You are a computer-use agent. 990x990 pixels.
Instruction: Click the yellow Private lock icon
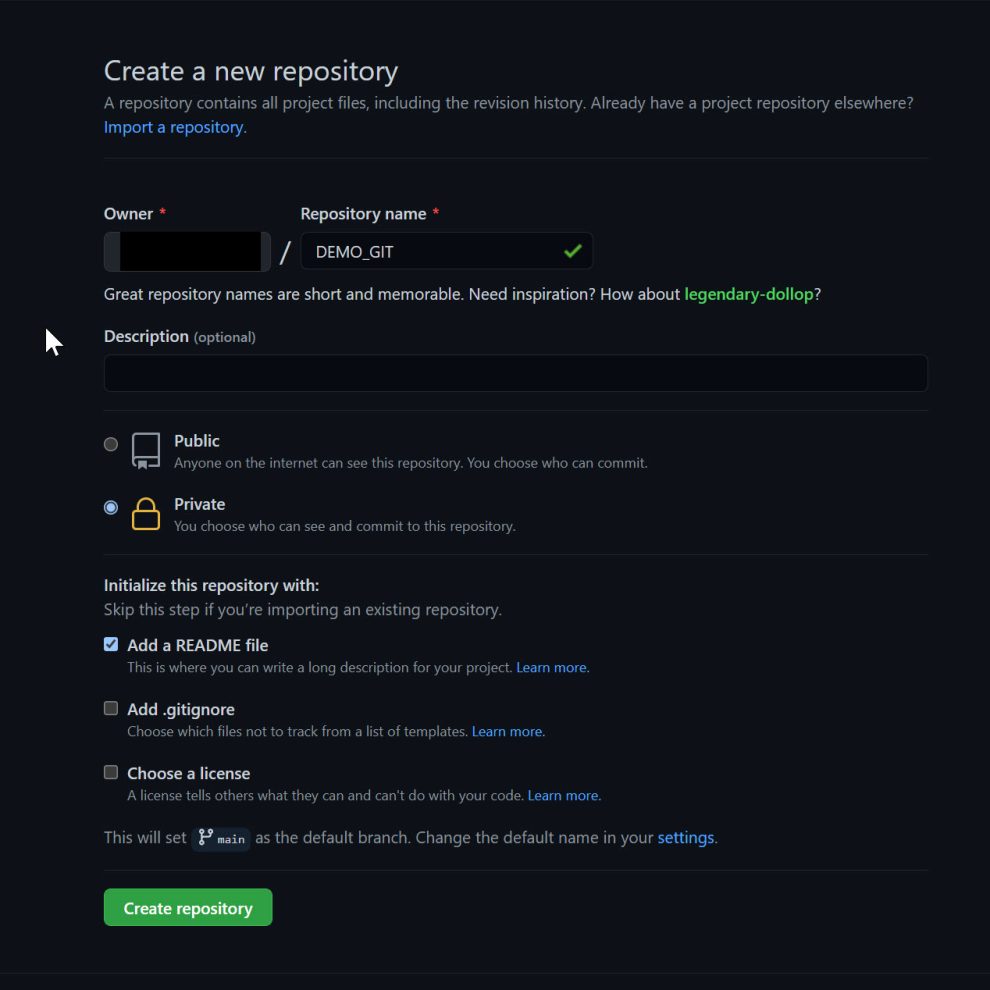(146, 514)
